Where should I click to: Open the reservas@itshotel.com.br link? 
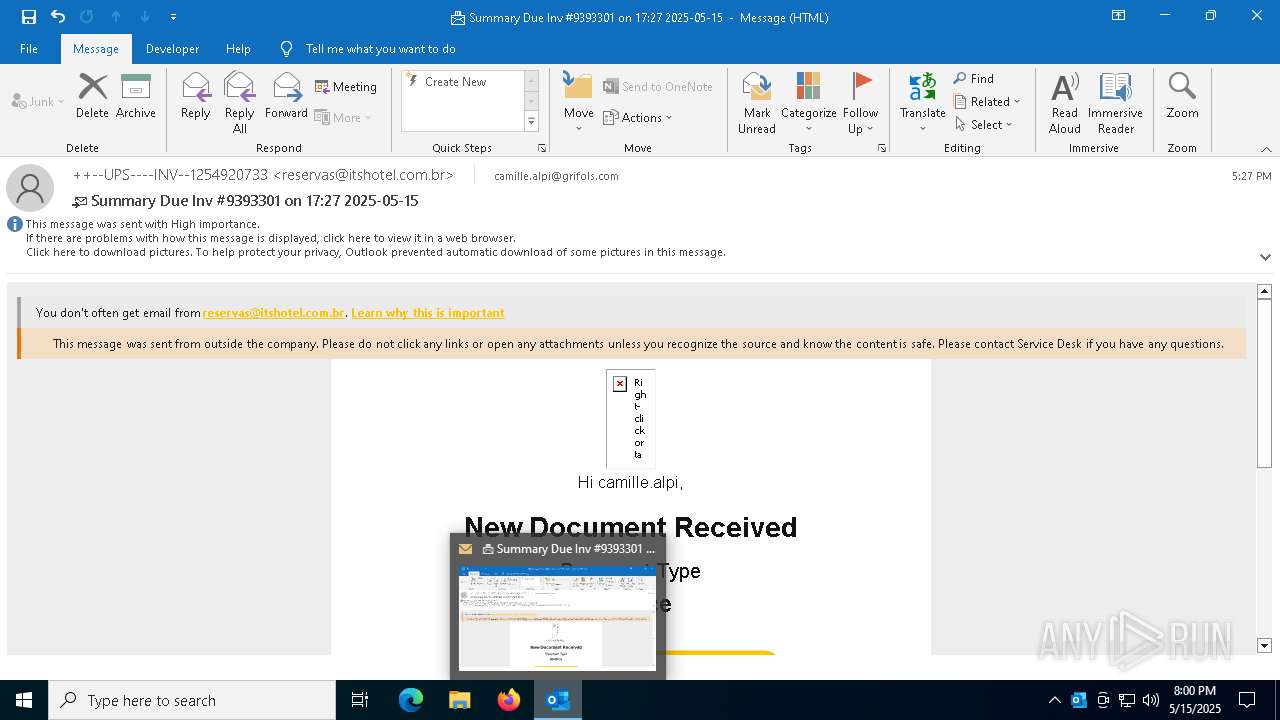[273, 313]
